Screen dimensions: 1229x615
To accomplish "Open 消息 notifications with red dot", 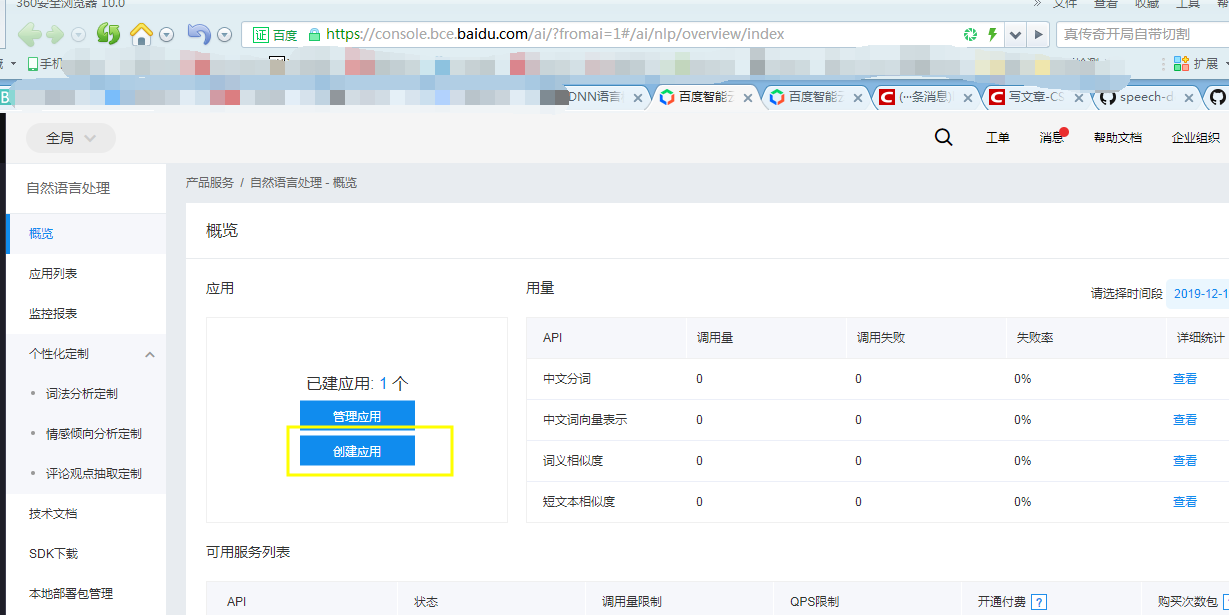I will (x=1053, y=138).
